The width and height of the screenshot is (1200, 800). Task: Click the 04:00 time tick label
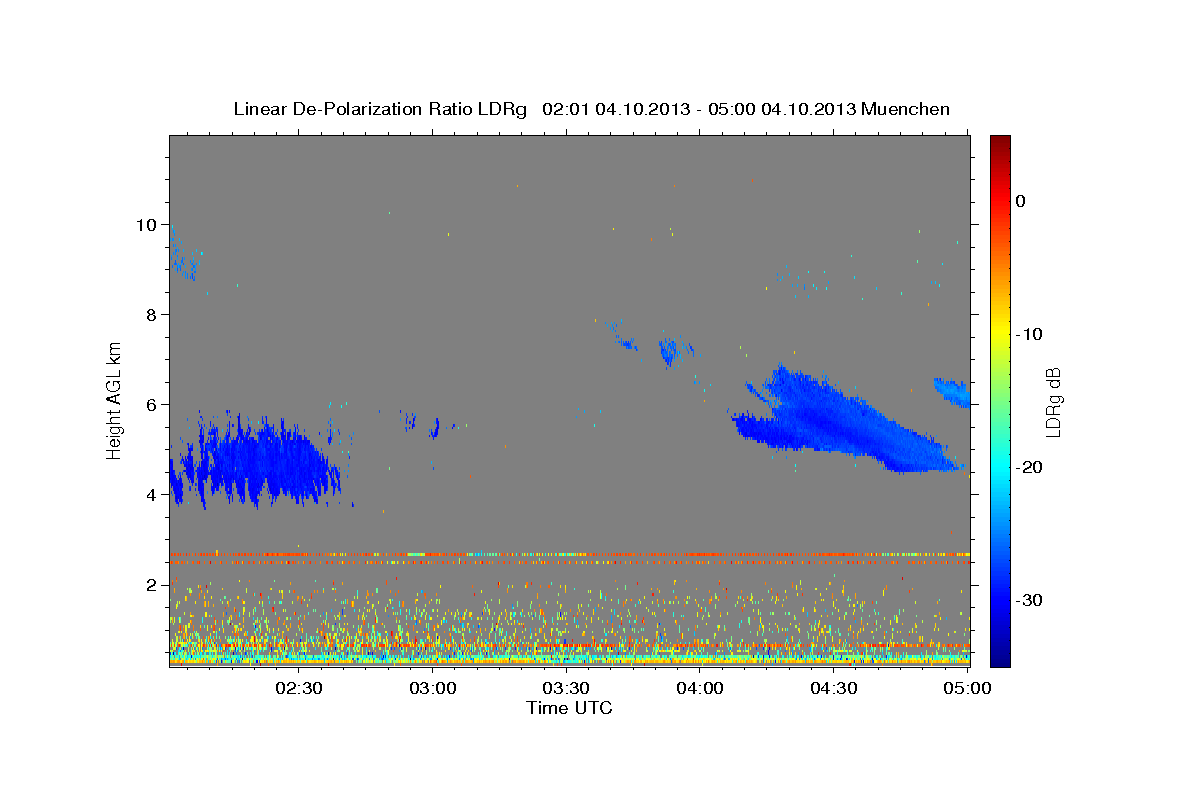[699, 688]
